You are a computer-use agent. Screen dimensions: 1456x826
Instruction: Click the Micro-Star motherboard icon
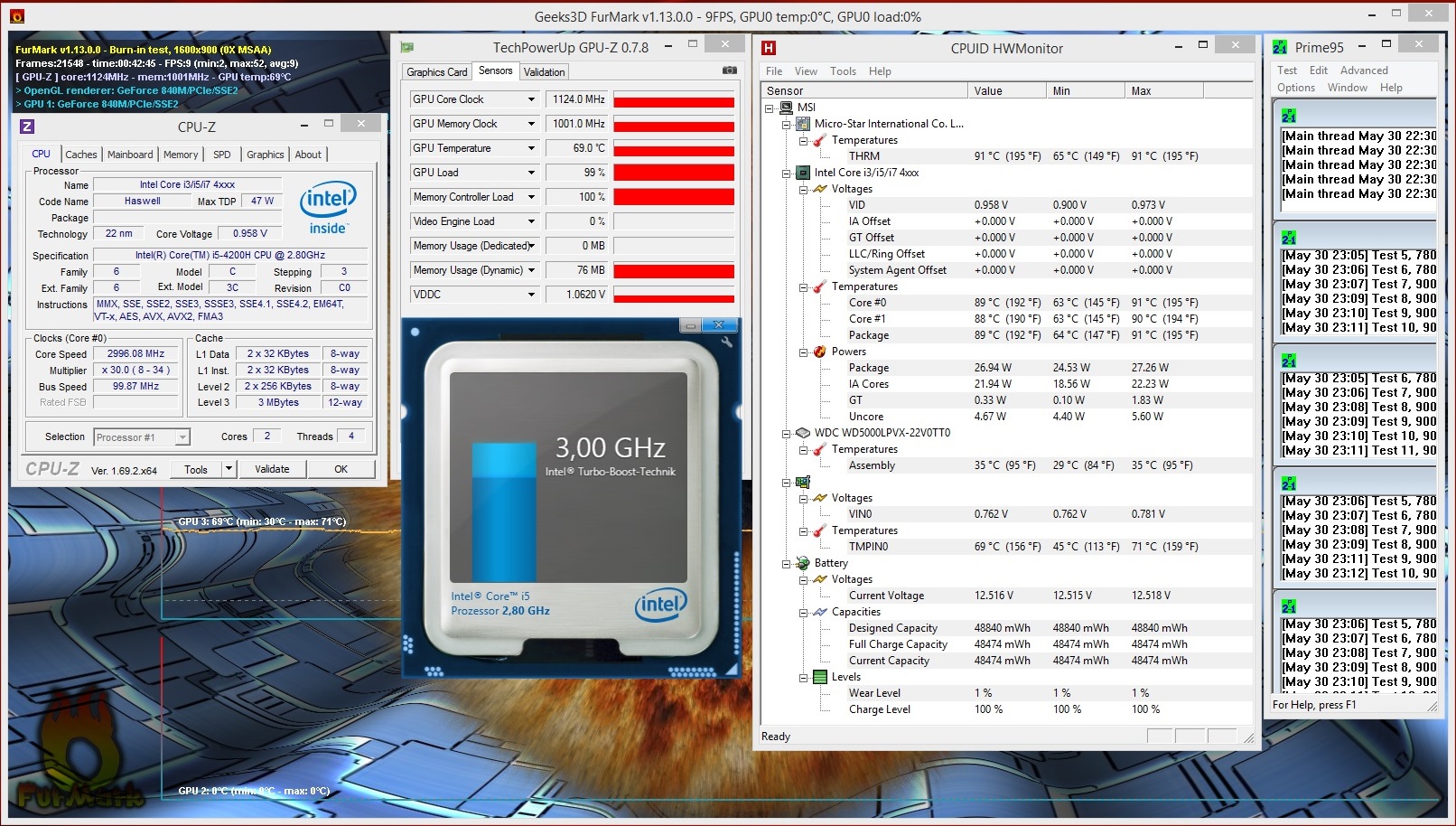pyautogui.click(x=803, y=124)
